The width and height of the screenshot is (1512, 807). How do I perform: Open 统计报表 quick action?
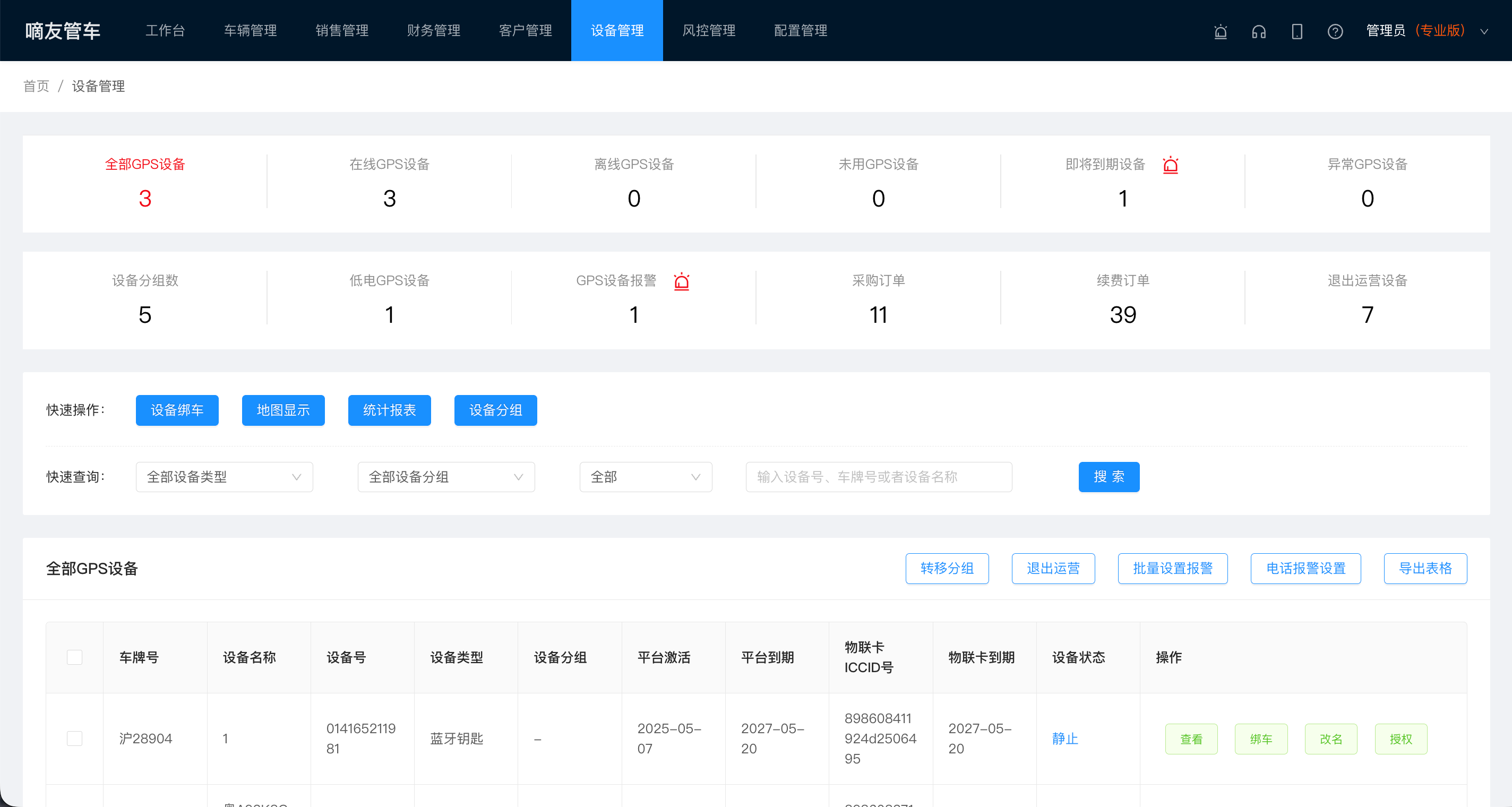click(390, 410)
